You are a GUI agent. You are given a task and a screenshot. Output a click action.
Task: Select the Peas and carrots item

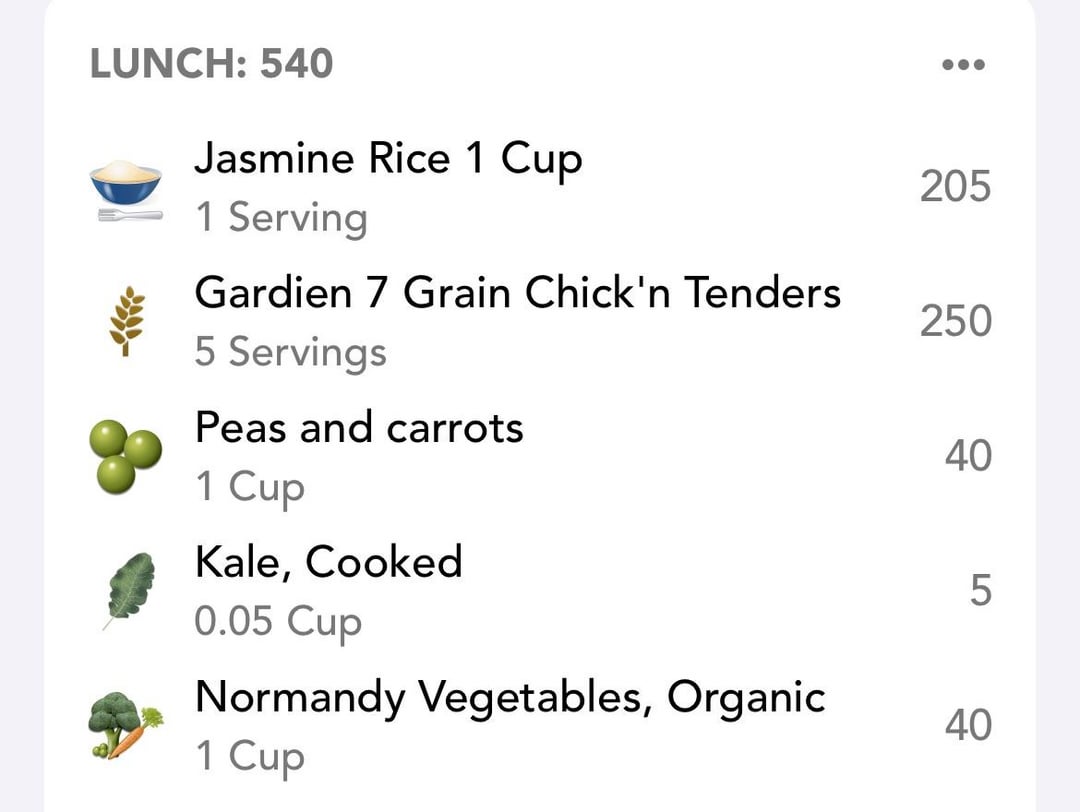359,428
